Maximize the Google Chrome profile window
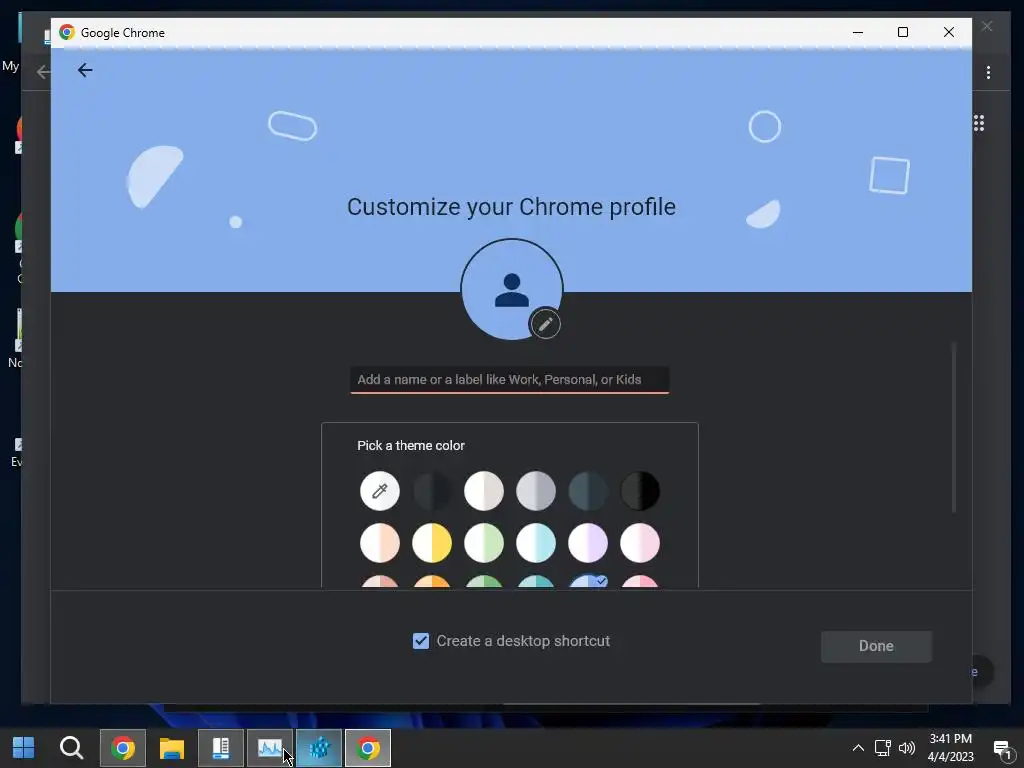Image resolution: width=1024 pixels, height=768 pixels. [903, 32]
